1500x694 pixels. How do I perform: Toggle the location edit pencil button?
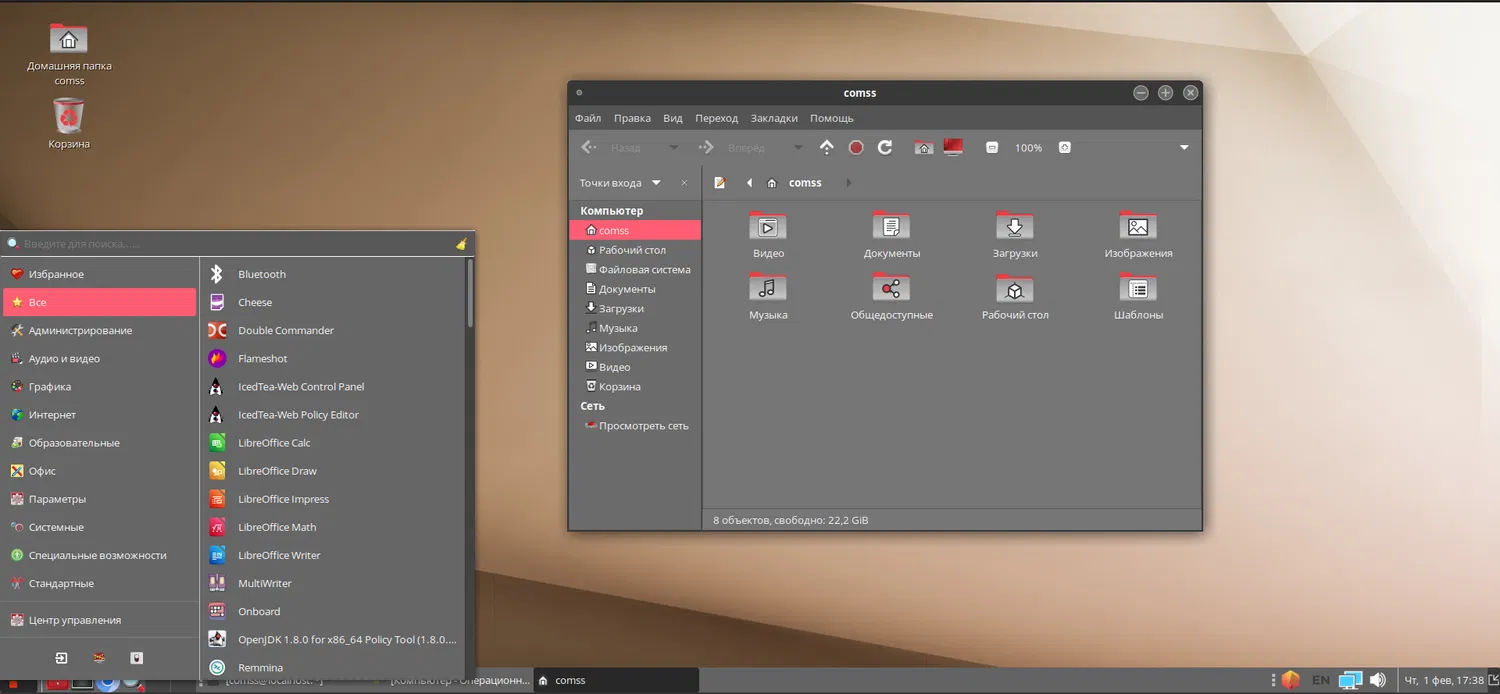(719, 183)
